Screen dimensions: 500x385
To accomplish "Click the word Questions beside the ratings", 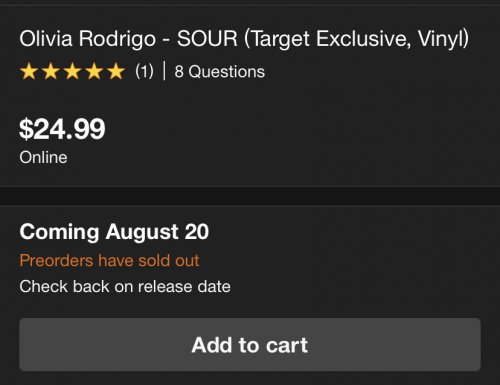I will 227,71.
